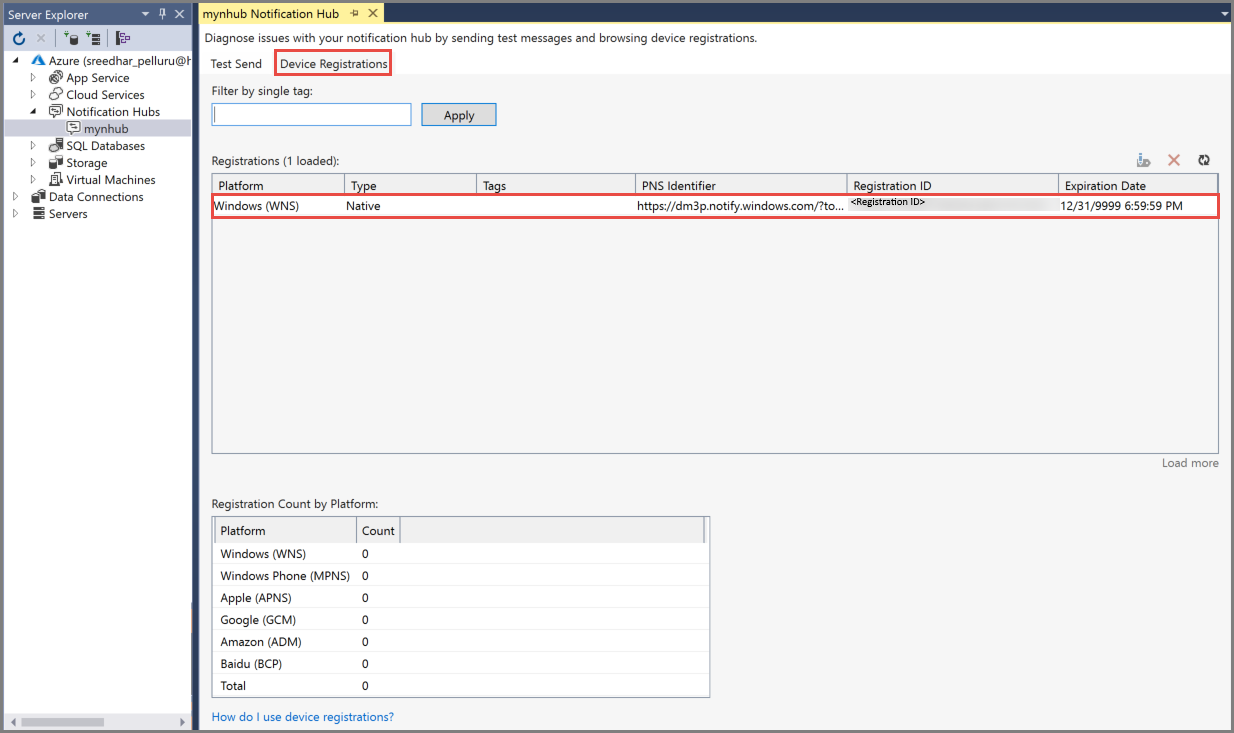1234x733 pixels.
Task: Edit the selected registration's tags
Action: click(1144, 160)
